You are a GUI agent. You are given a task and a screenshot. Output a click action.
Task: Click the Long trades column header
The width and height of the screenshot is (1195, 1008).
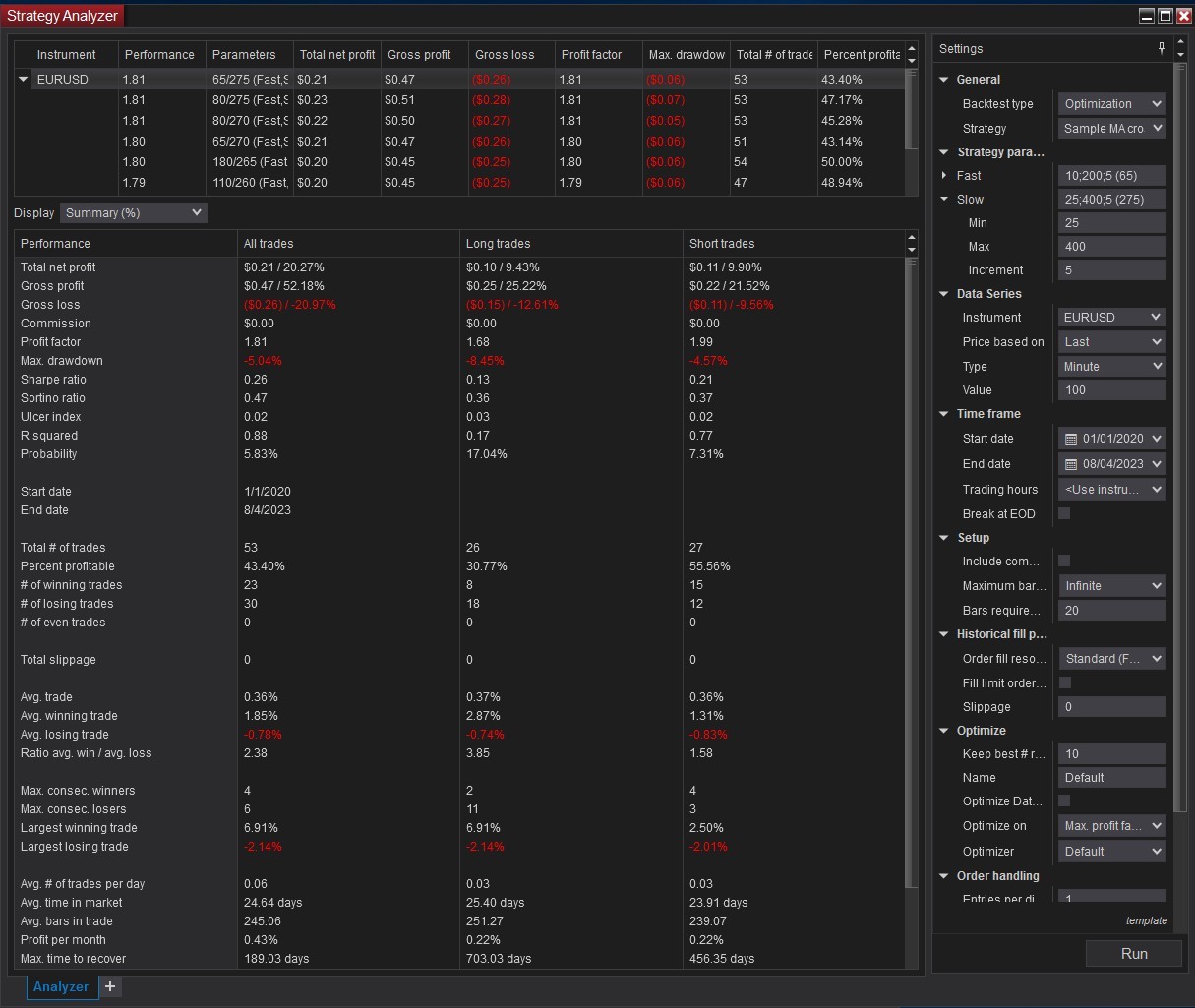click(x=570, y=244)
